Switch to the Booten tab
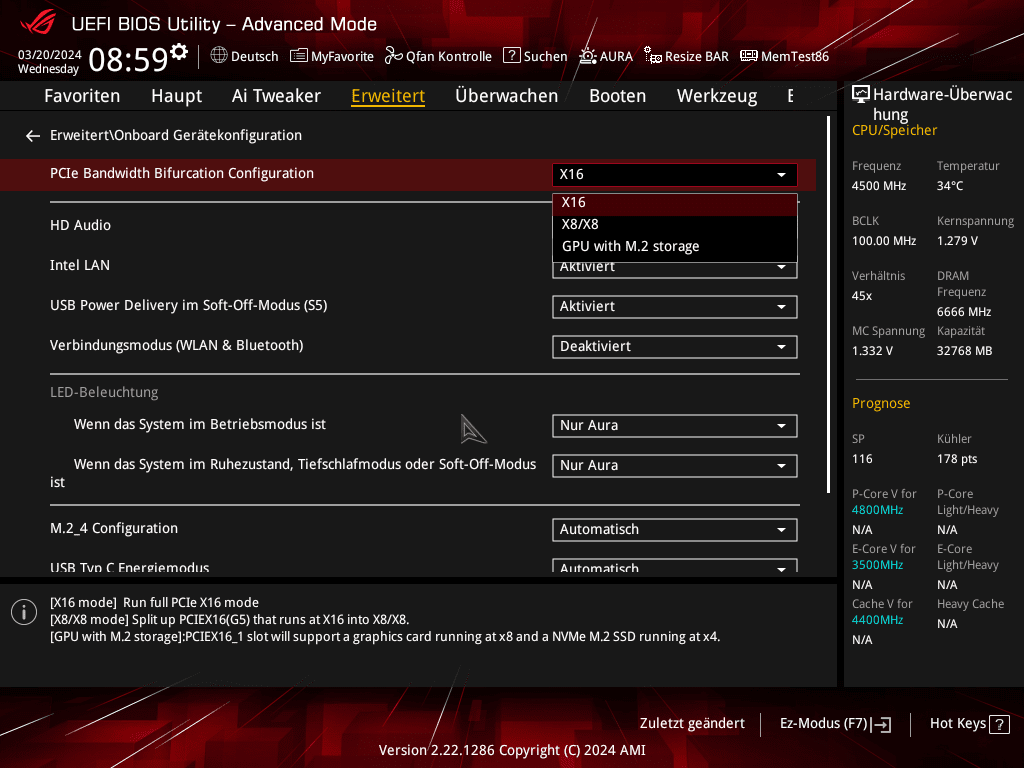The height and width of the screenshot is (768, 1024). [x=617, y=96]
